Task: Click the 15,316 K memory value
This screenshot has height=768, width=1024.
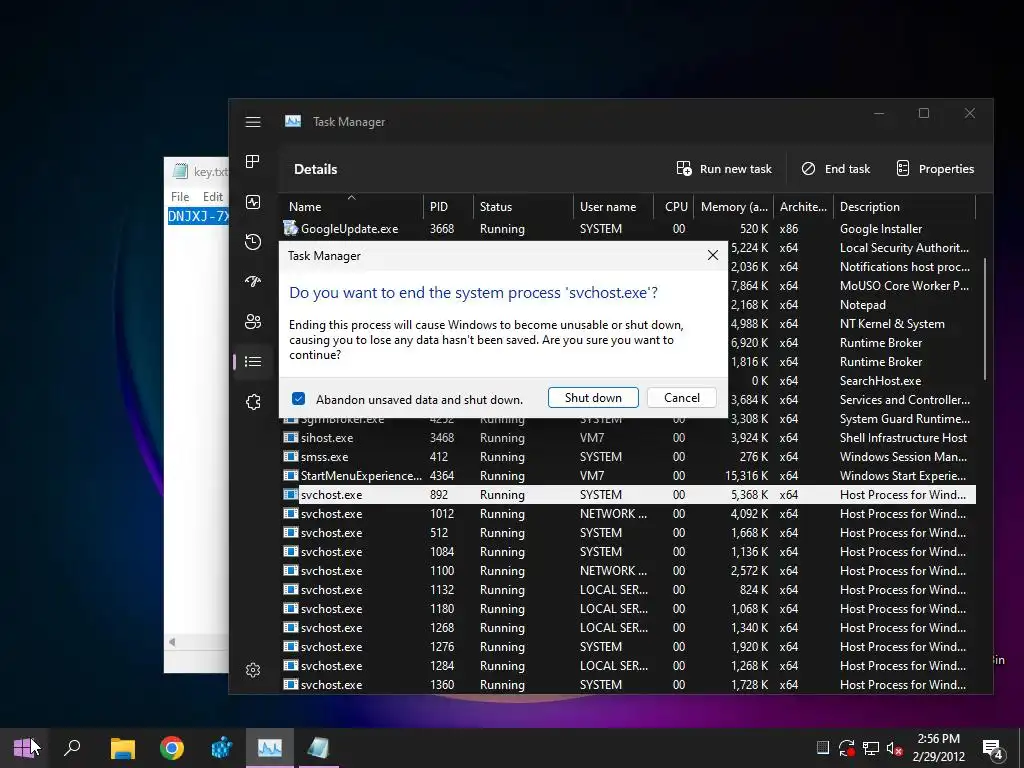Action: point(746,475)
